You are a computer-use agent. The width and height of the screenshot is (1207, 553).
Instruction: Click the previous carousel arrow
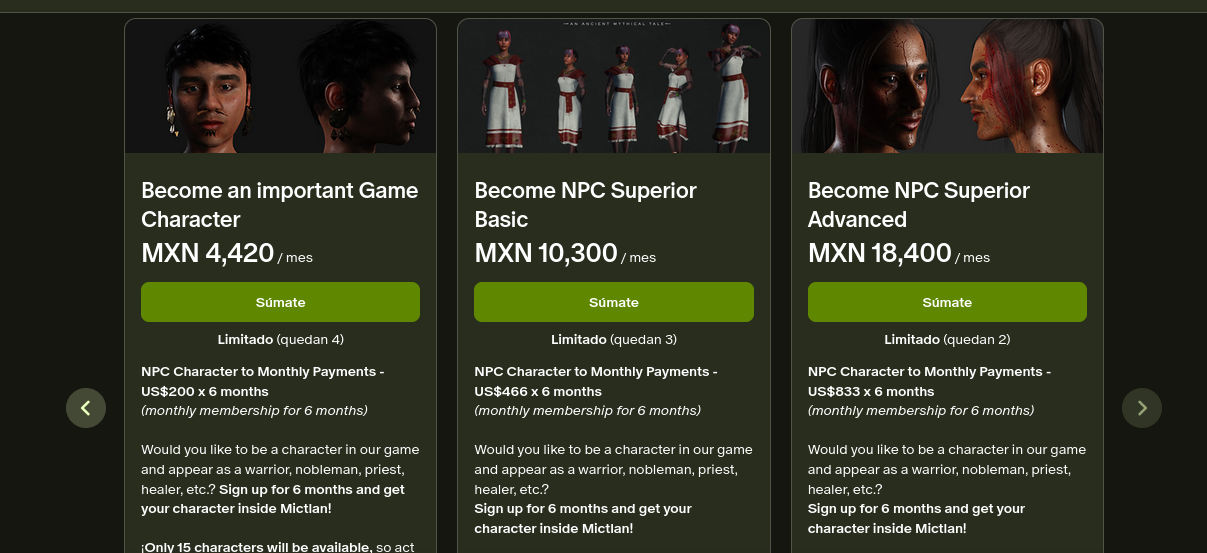point(86,408)
